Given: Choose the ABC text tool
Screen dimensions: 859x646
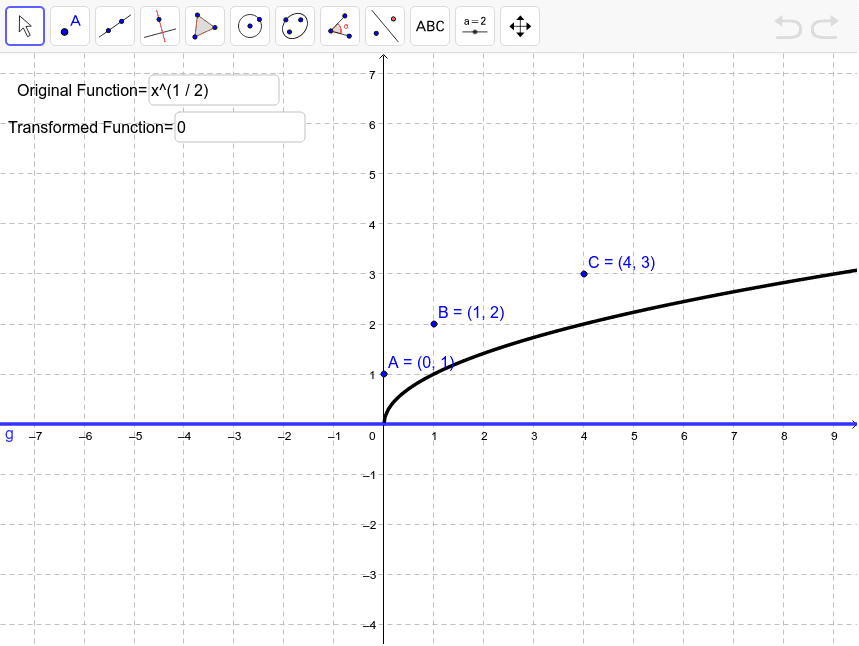Looking at the screenshot, I should [430, 26].
